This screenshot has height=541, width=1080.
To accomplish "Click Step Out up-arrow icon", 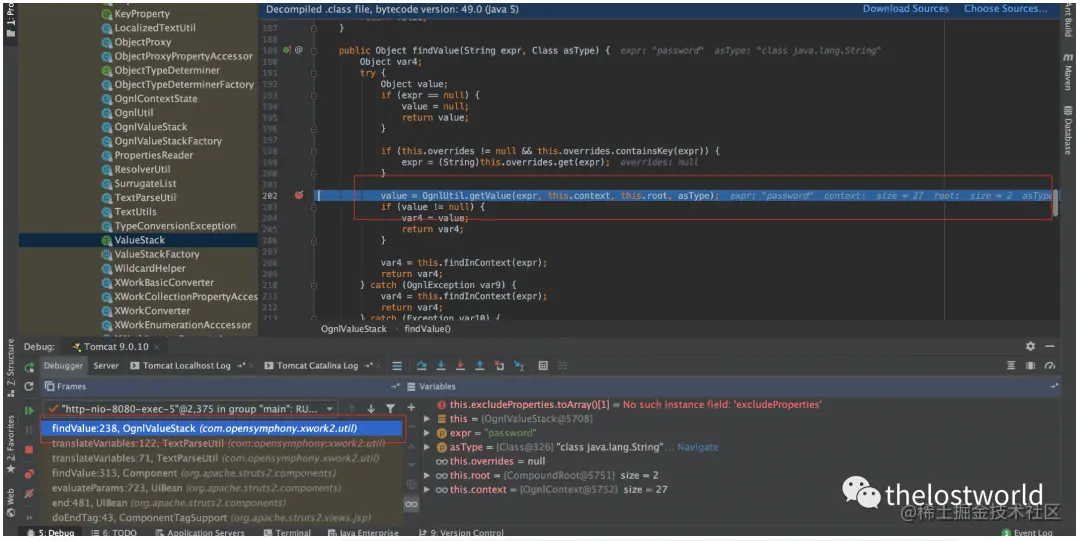I will (x=480, y=366).
